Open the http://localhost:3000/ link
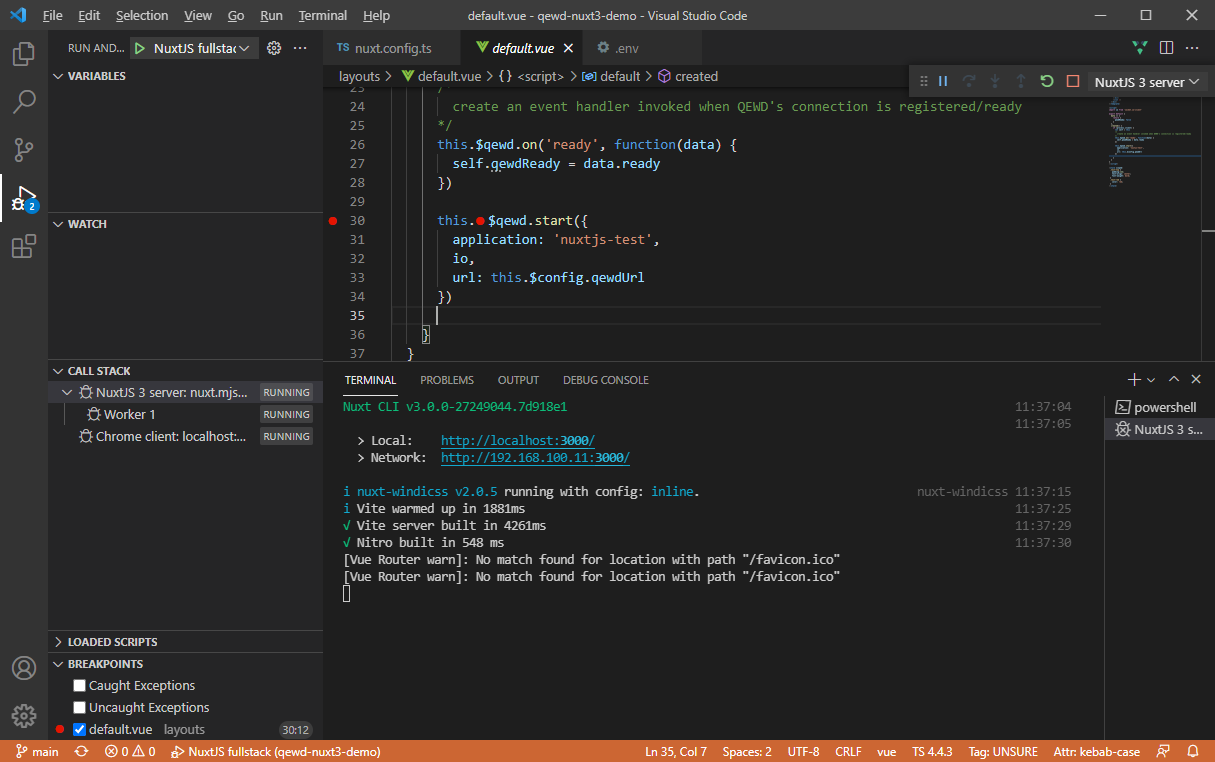This screenshot has height=762, width=1215. [x=518, y=441]
